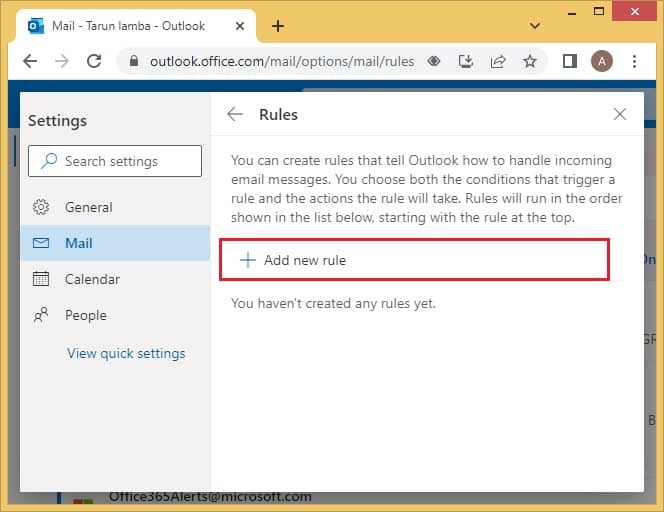
Task: Focus the Search settings field
Action: [x=115, y=161]
